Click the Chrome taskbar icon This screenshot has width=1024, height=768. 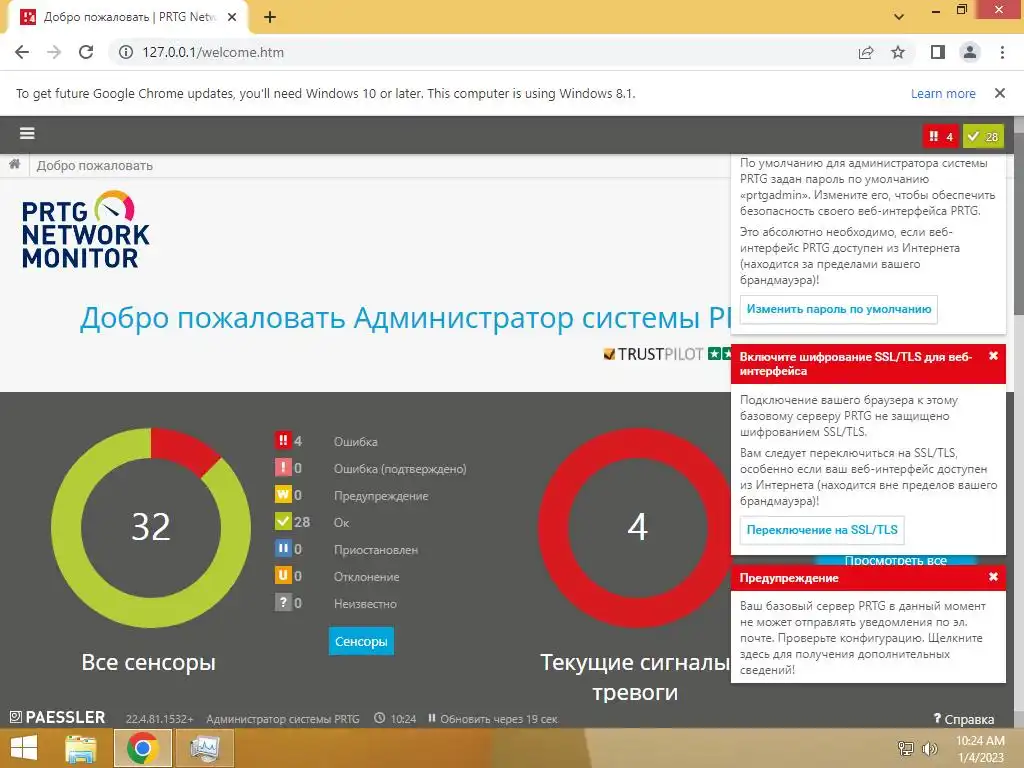coord(143,748)
